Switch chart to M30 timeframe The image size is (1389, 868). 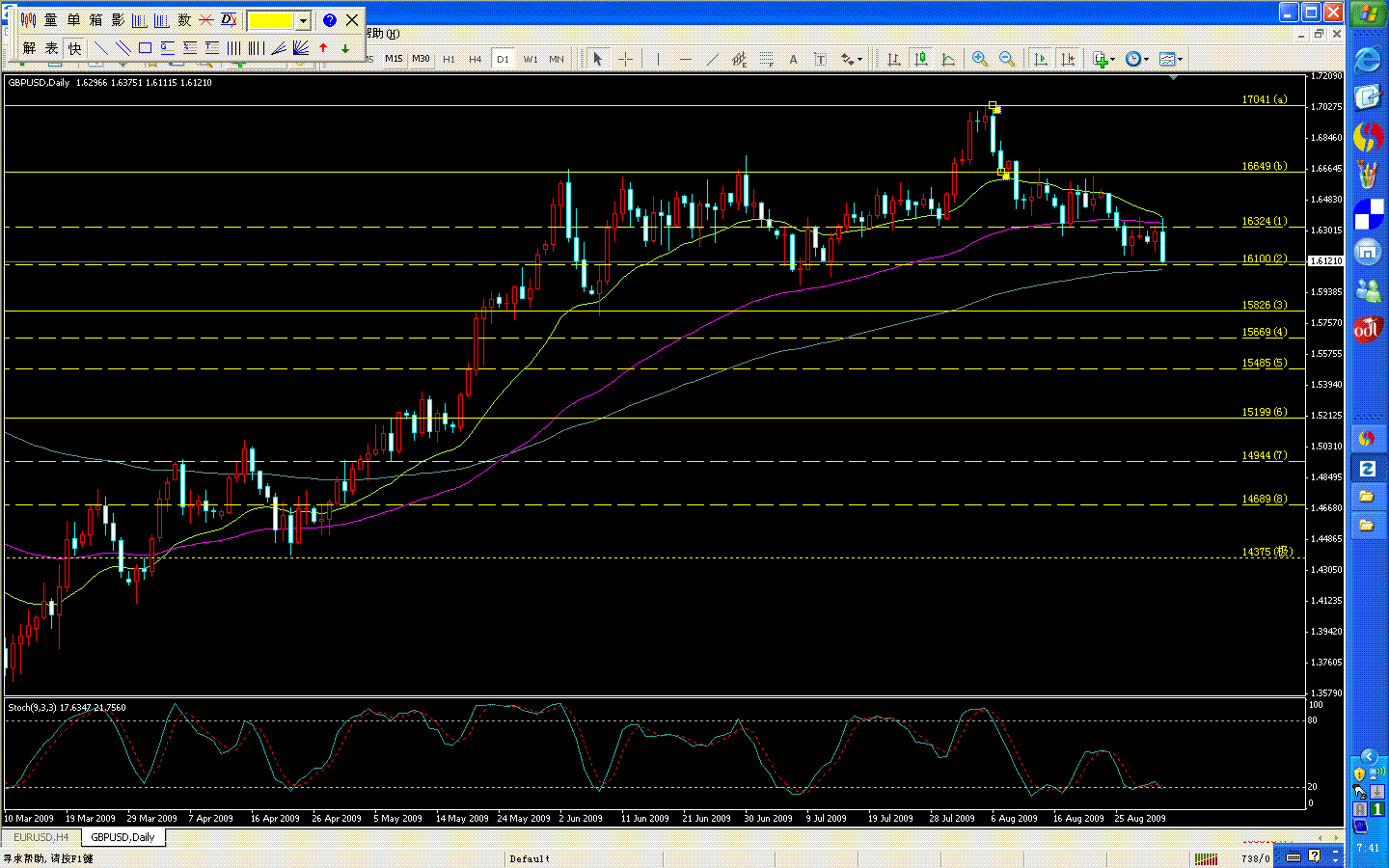click(x=421, y=59)
